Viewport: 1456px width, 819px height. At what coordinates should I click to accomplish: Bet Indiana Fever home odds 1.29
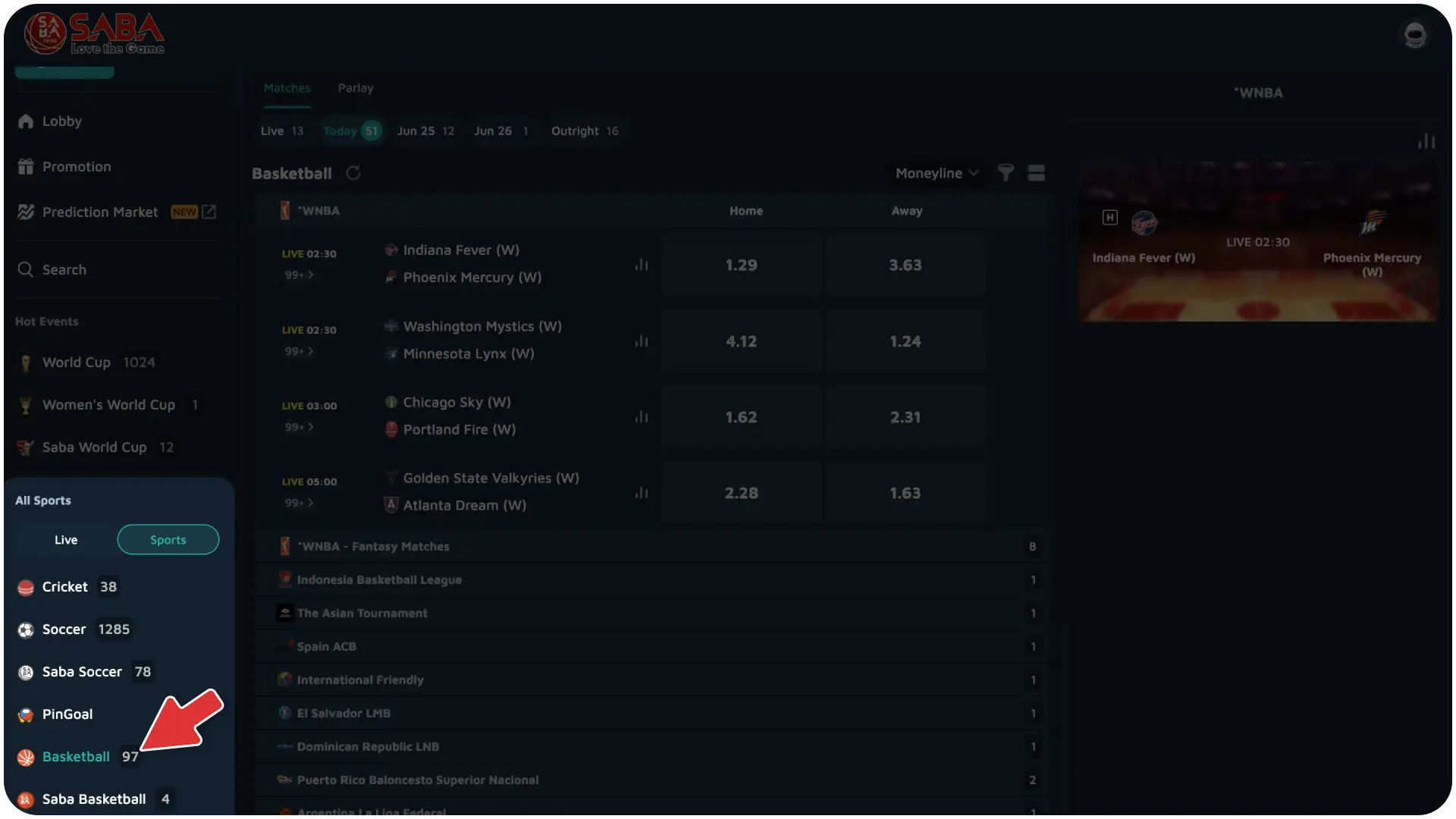(x=741, y=265)
